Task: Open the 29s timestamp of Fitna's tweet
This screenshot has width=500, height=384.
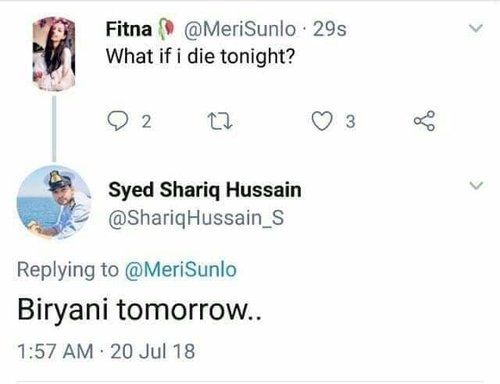Action: pos(330,29)
